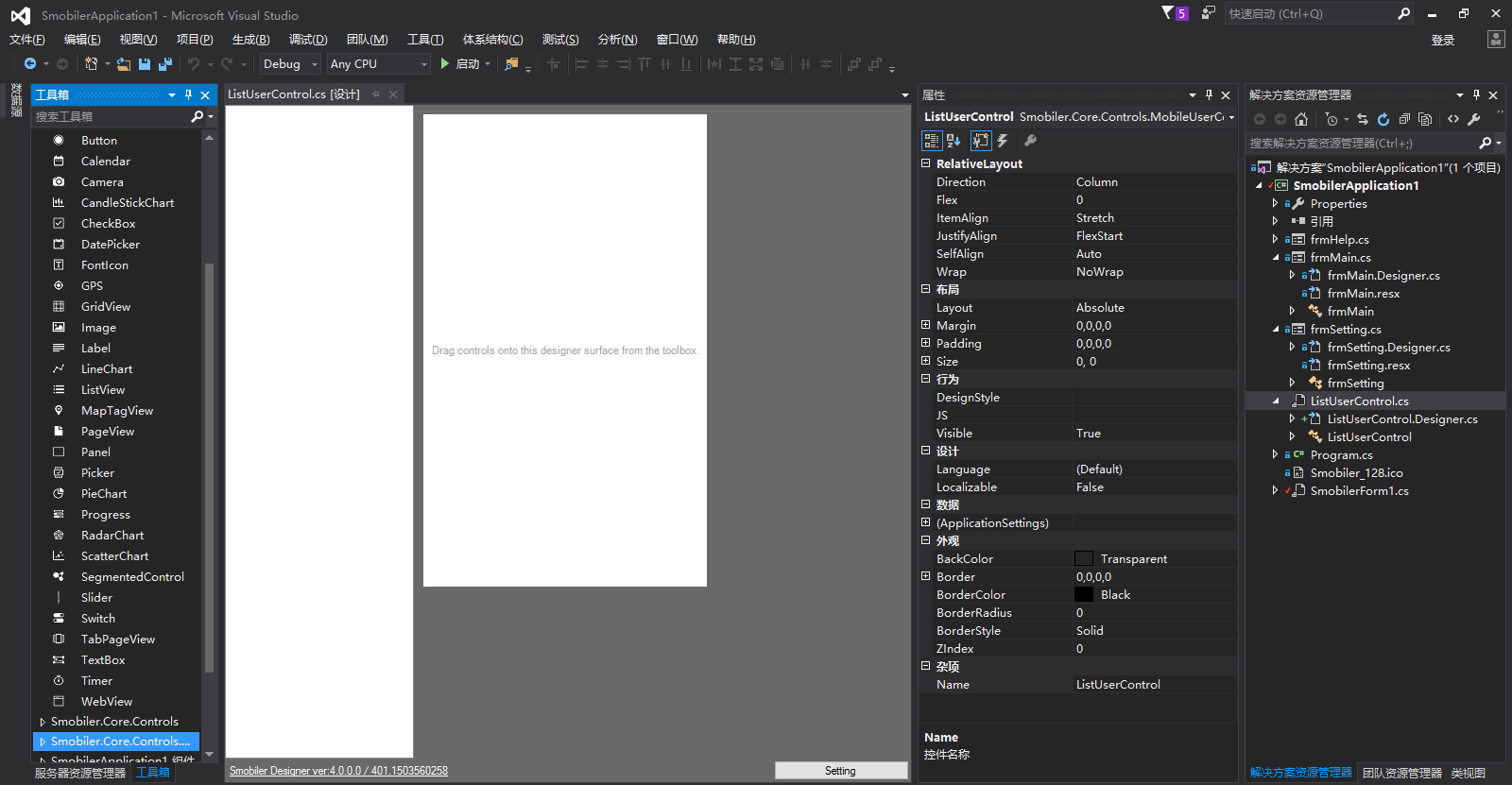Click the Transparent BackColor swatch
This screenshot has width=1512, height=785.
coord(1084,558)
